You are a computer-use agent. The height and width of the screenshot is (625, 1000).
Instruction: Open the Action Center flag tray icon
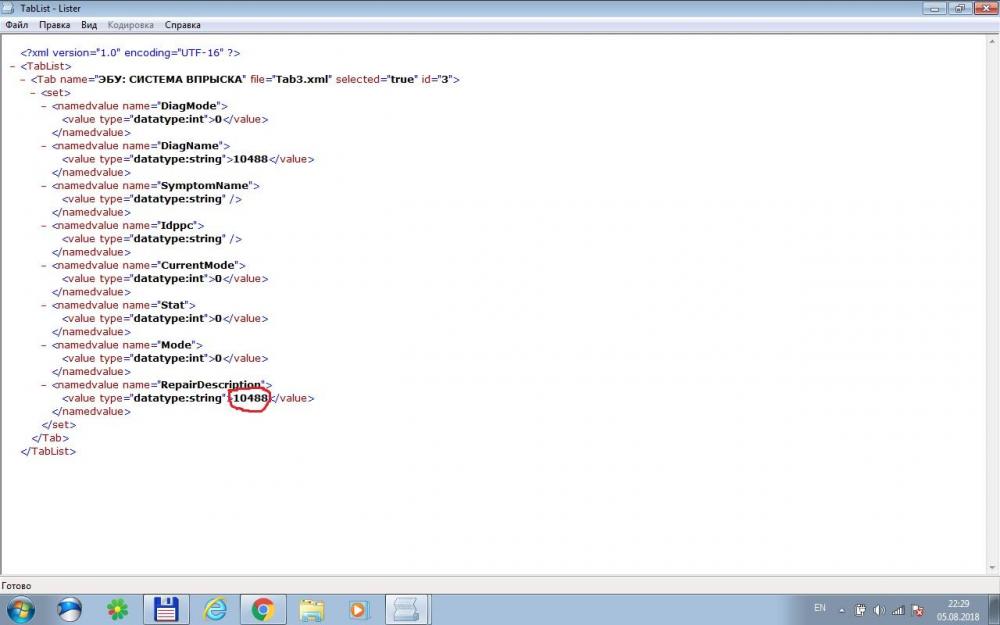(x=918, y=610)
